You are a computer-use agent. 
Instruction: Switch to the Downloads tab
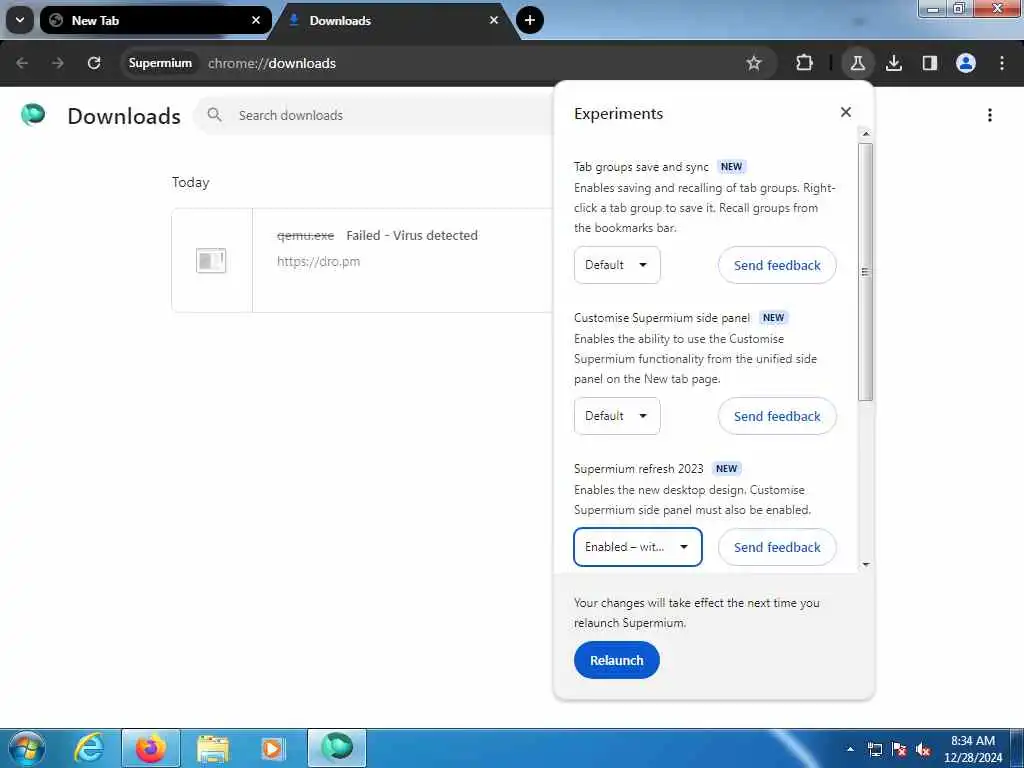tap(395, 20)
